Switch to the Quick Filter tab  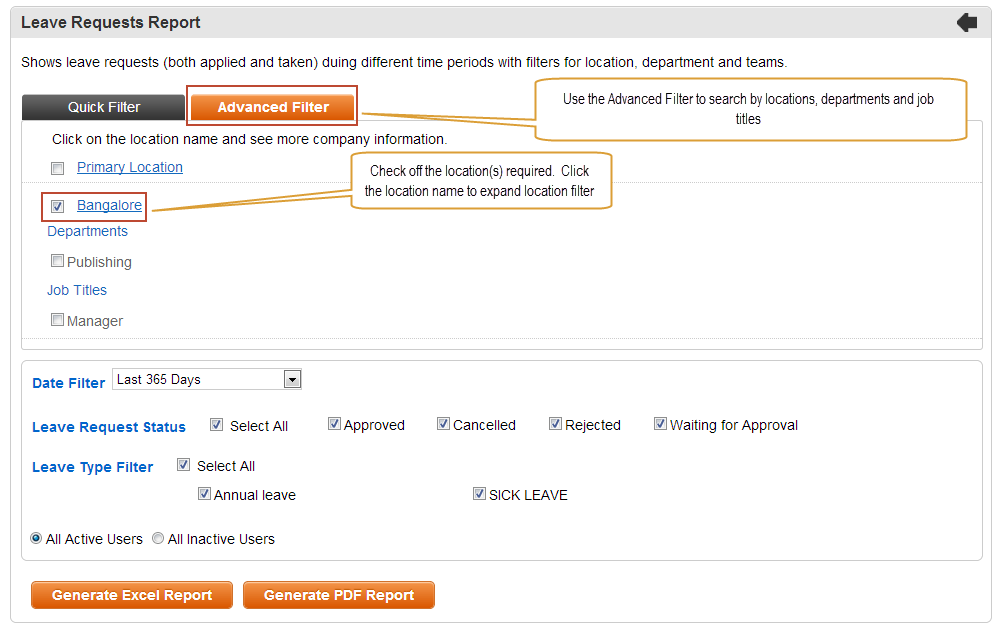(103, 107)
